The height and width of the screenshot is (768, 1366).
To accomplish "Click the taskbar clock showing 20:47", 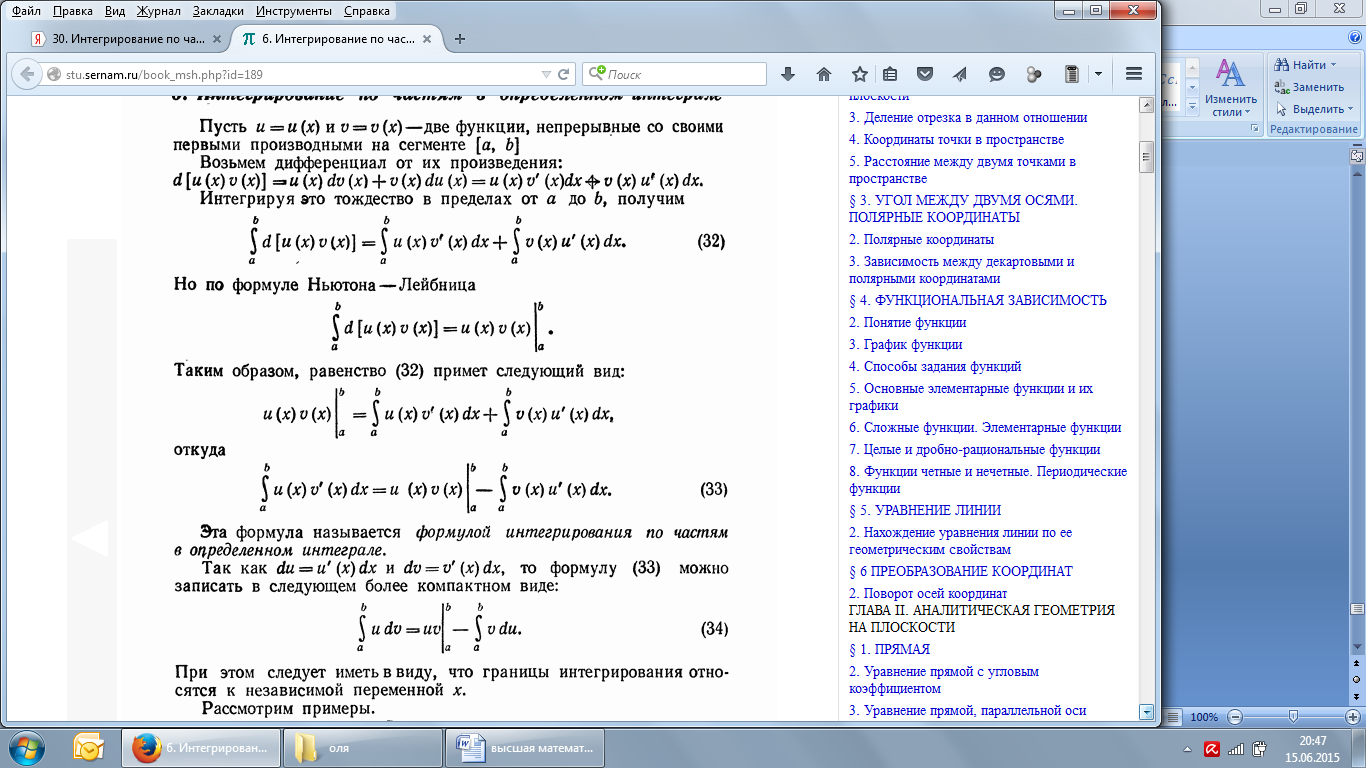I will 1312,748.
